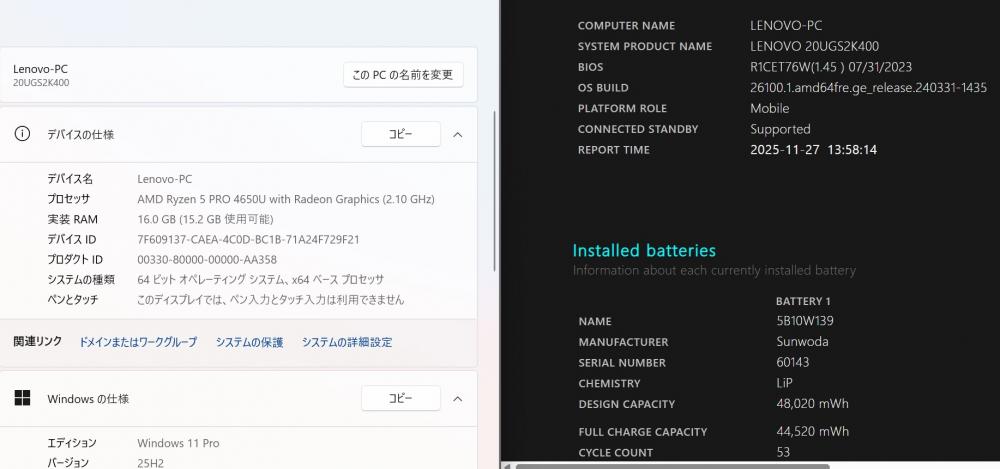Viewport: 1000px width, 469px height.
Task: Select the 関連リンク label
Action: (x=38, y=341)
